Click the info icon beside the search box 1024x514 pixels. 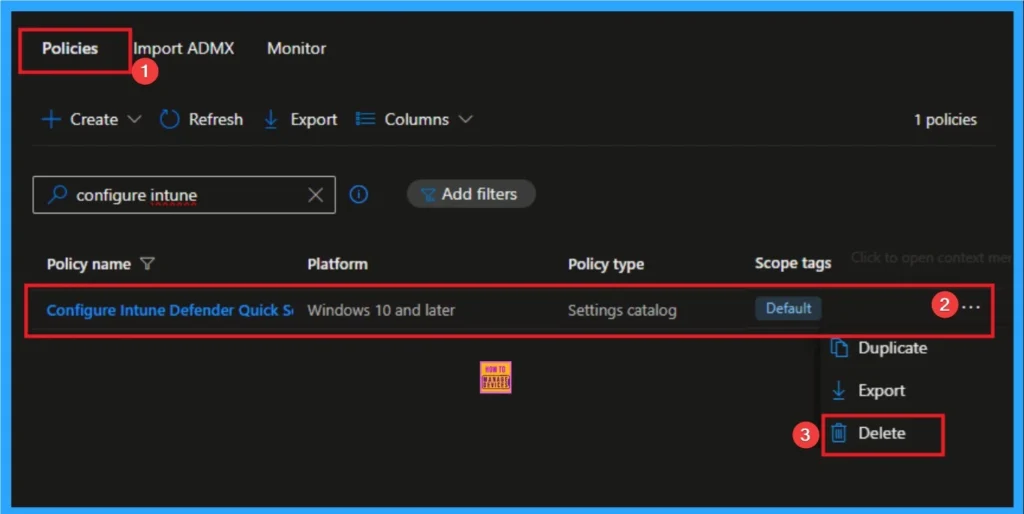(359, 194)
